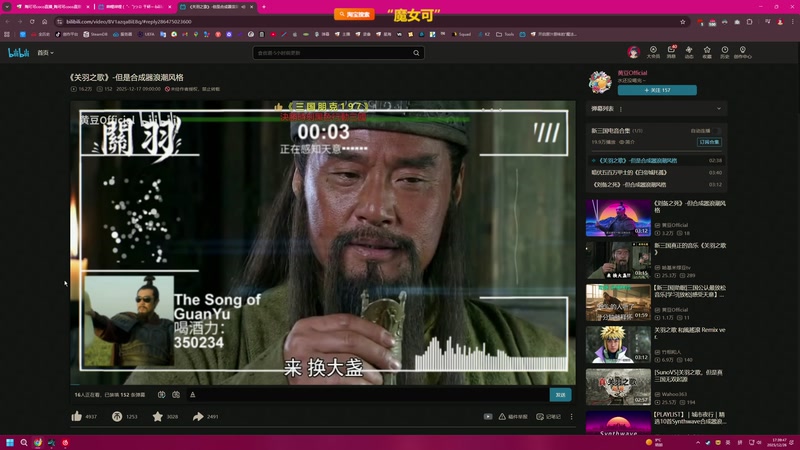The width and height of the screenshot is (800, 450).
Task: Open the Windows Start menu
Action: [10, 442]
